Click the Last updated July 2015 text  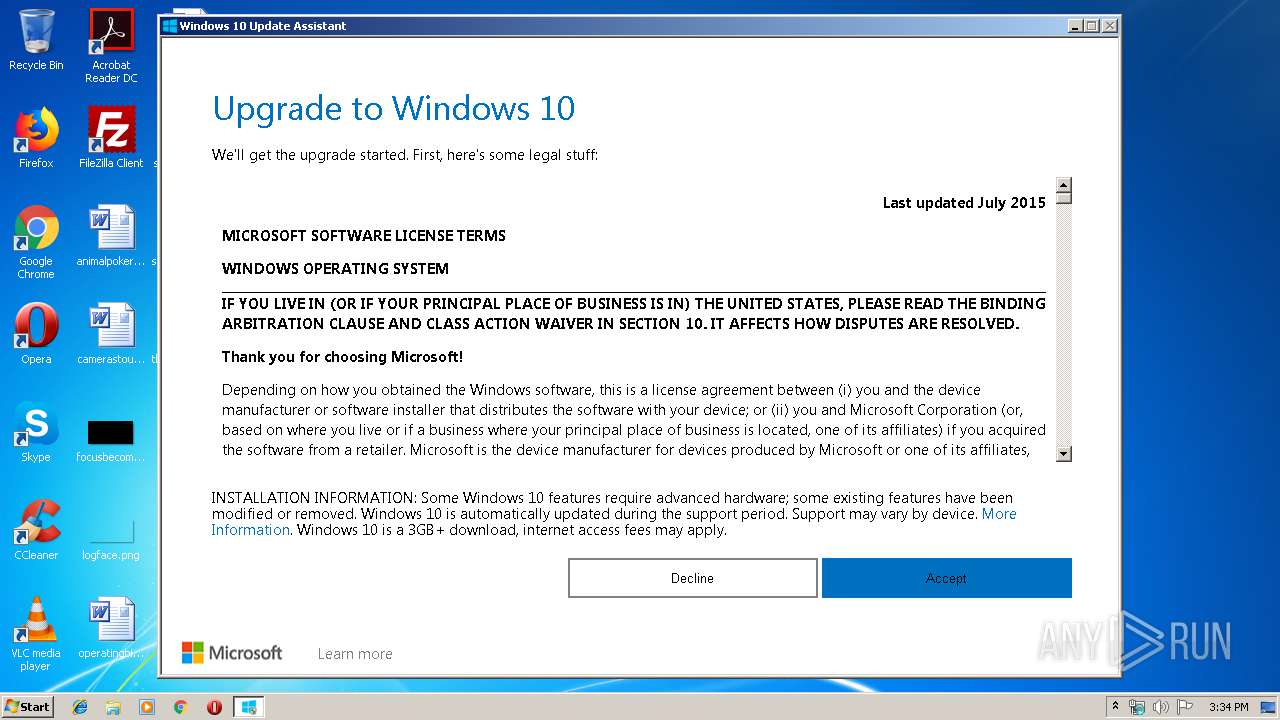(x=964, y=203)
